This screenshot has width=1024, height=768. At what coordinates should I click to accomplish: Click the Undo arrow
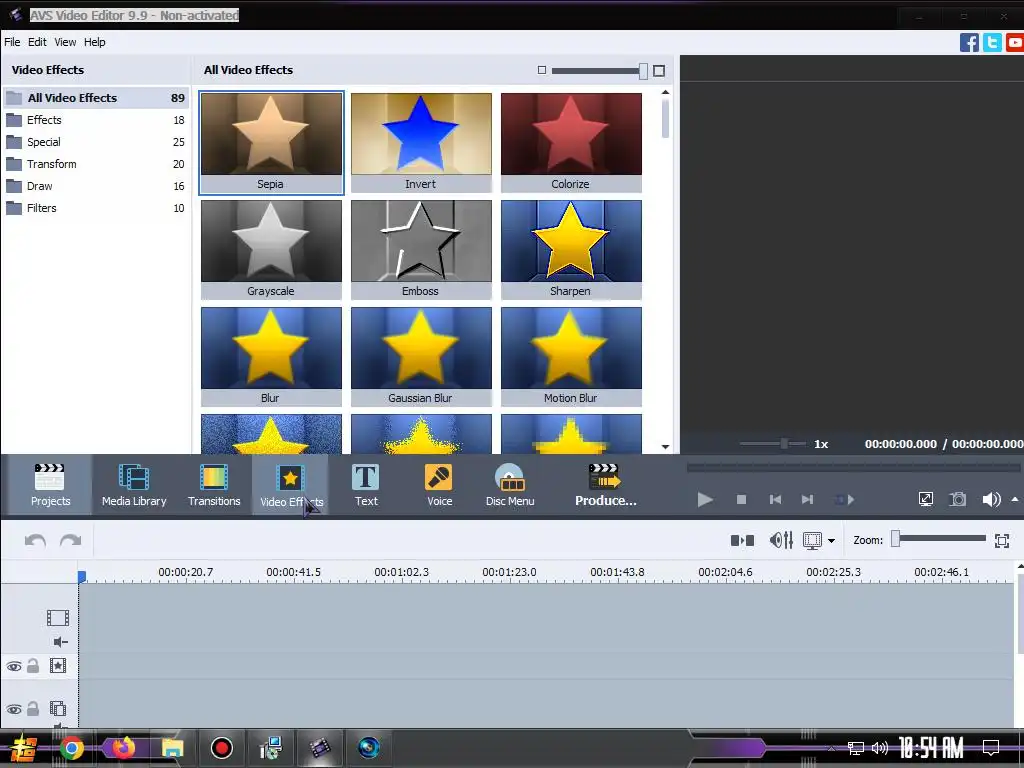(35, 540)
